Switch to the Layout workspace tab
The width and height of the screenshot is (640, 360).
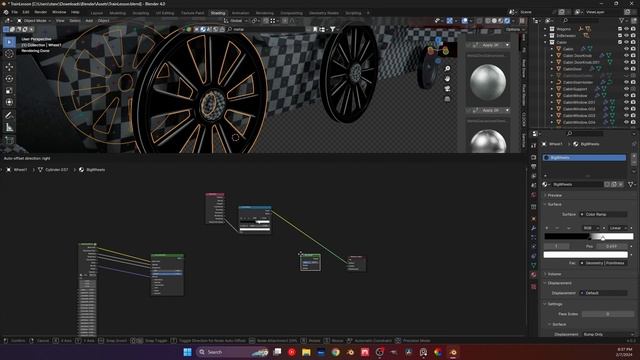(x=97, y=13)
